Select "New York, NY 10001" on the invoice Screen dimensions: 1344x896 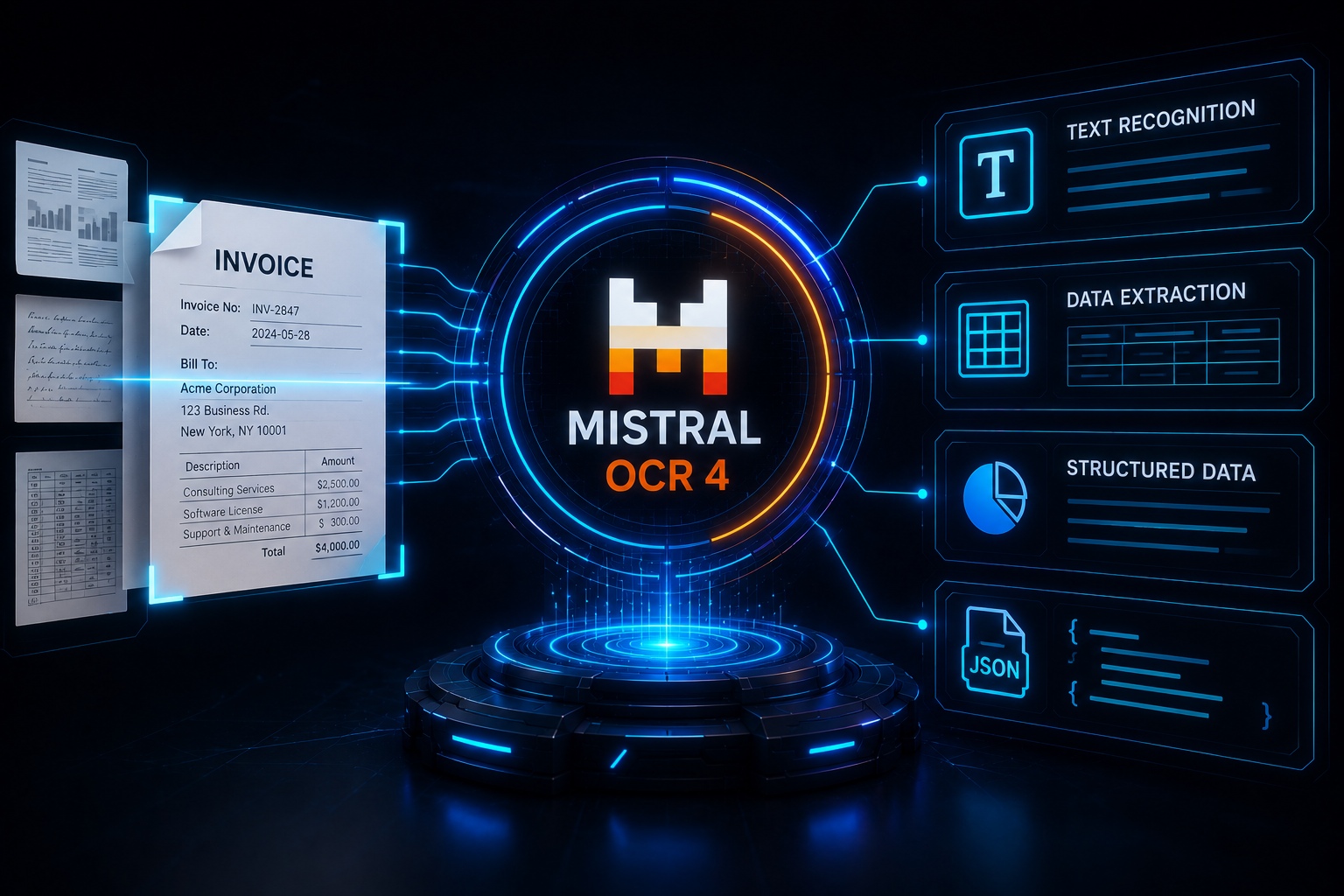(x=234, y=431)
